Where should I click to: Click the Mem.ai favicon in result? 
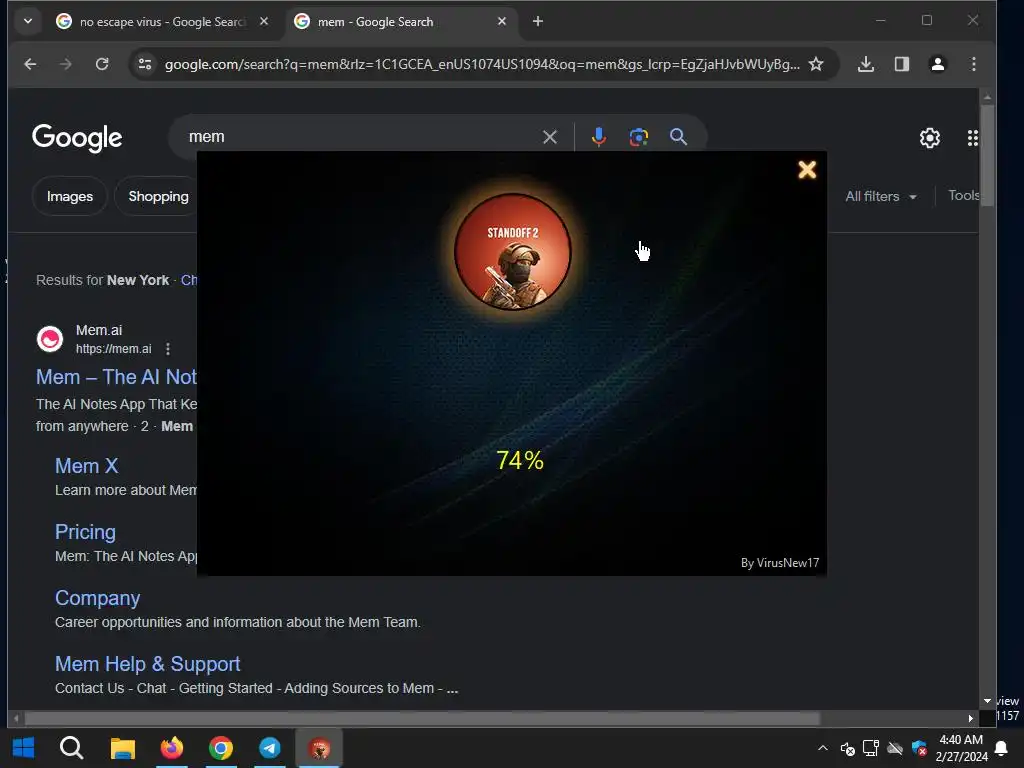(x=50, y=339)
